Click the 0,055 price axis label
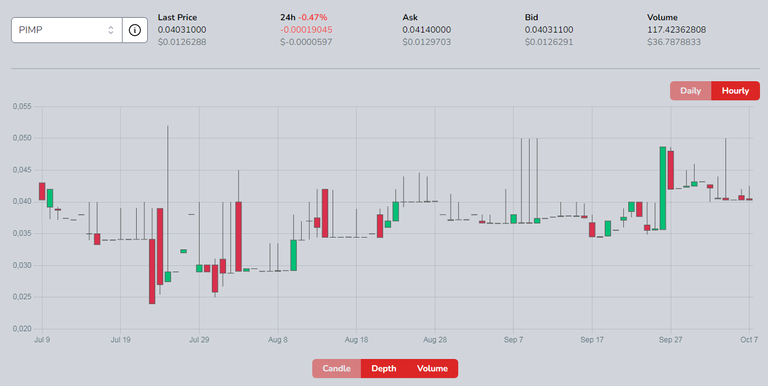 22,106
